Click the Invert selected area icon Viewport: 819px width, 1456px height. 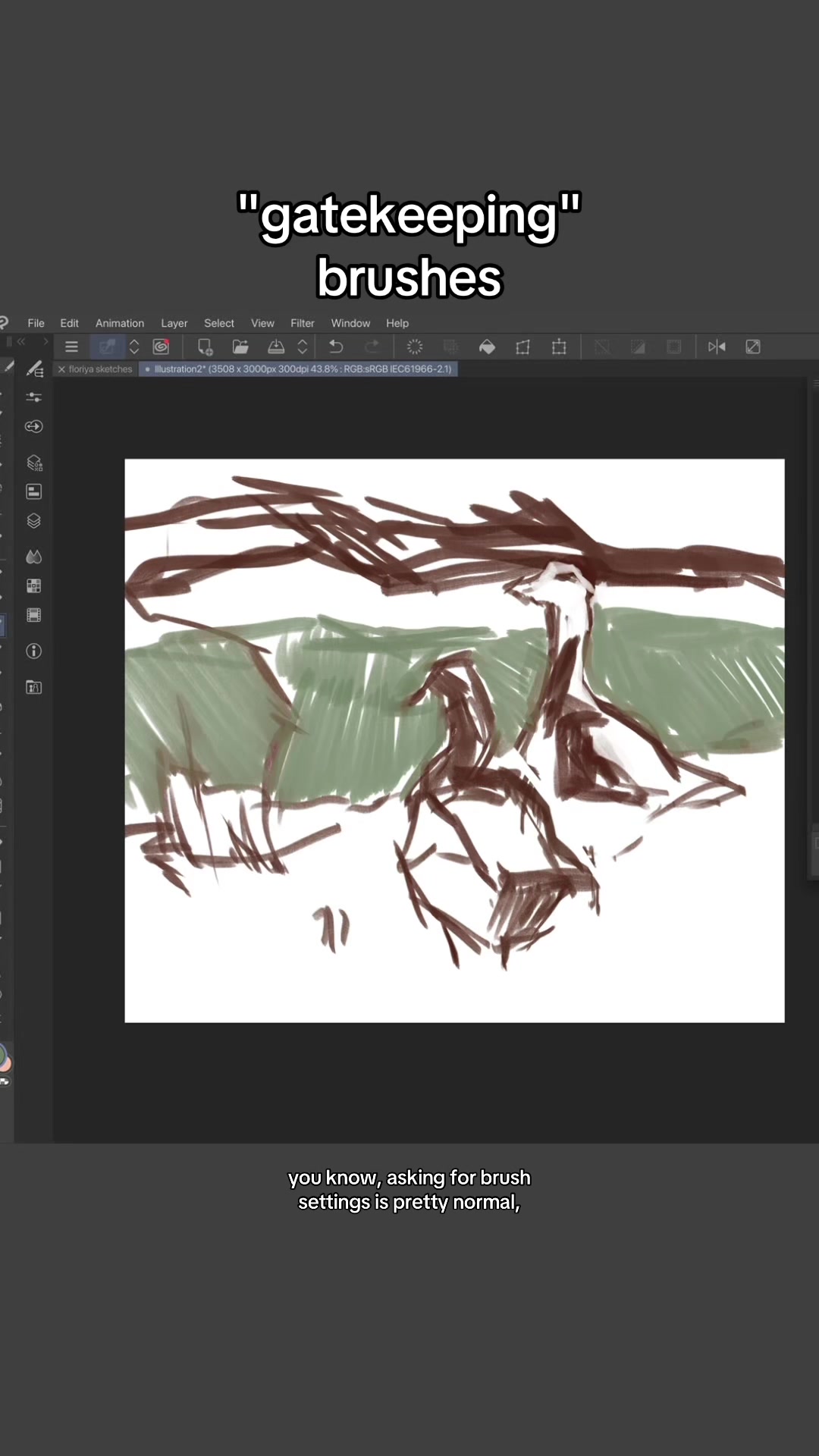tap(638, 347)
